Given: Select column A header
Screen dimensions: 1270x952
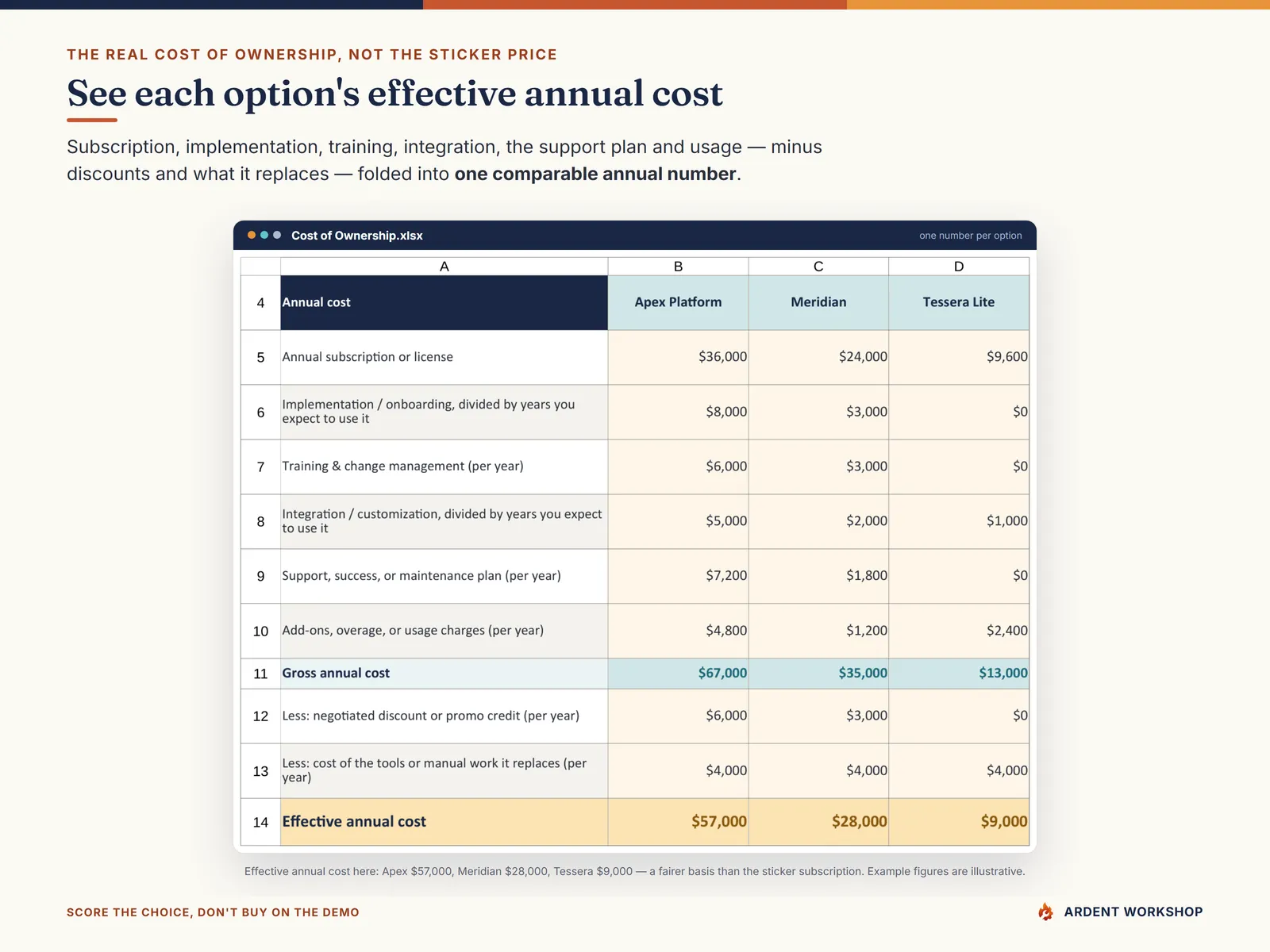Looking at the screenshot, I should tap(444, 267).
